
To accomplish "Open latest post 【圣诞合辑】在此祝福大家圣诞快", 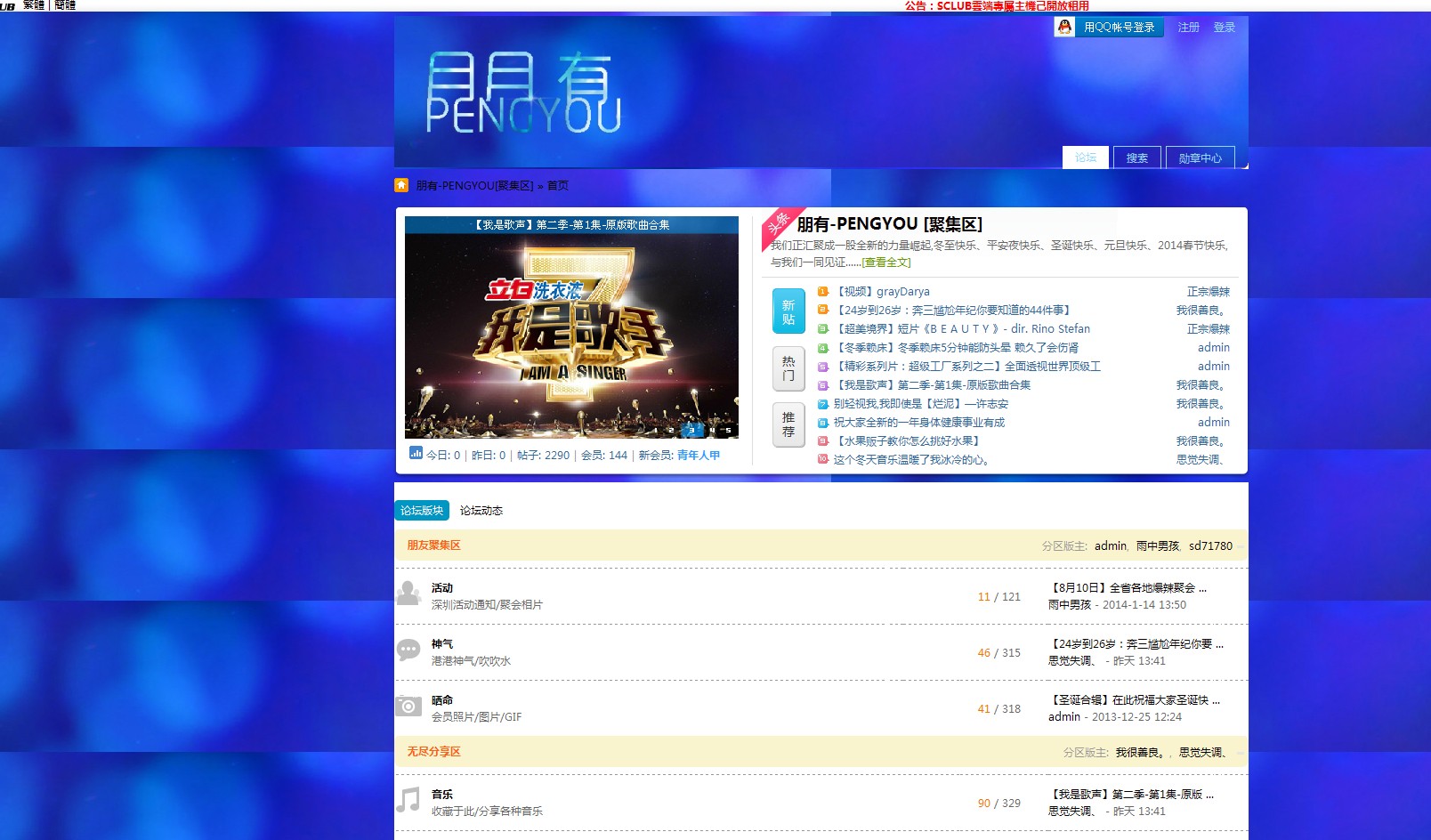I will pyautogui.click(x=1134, y=699).
